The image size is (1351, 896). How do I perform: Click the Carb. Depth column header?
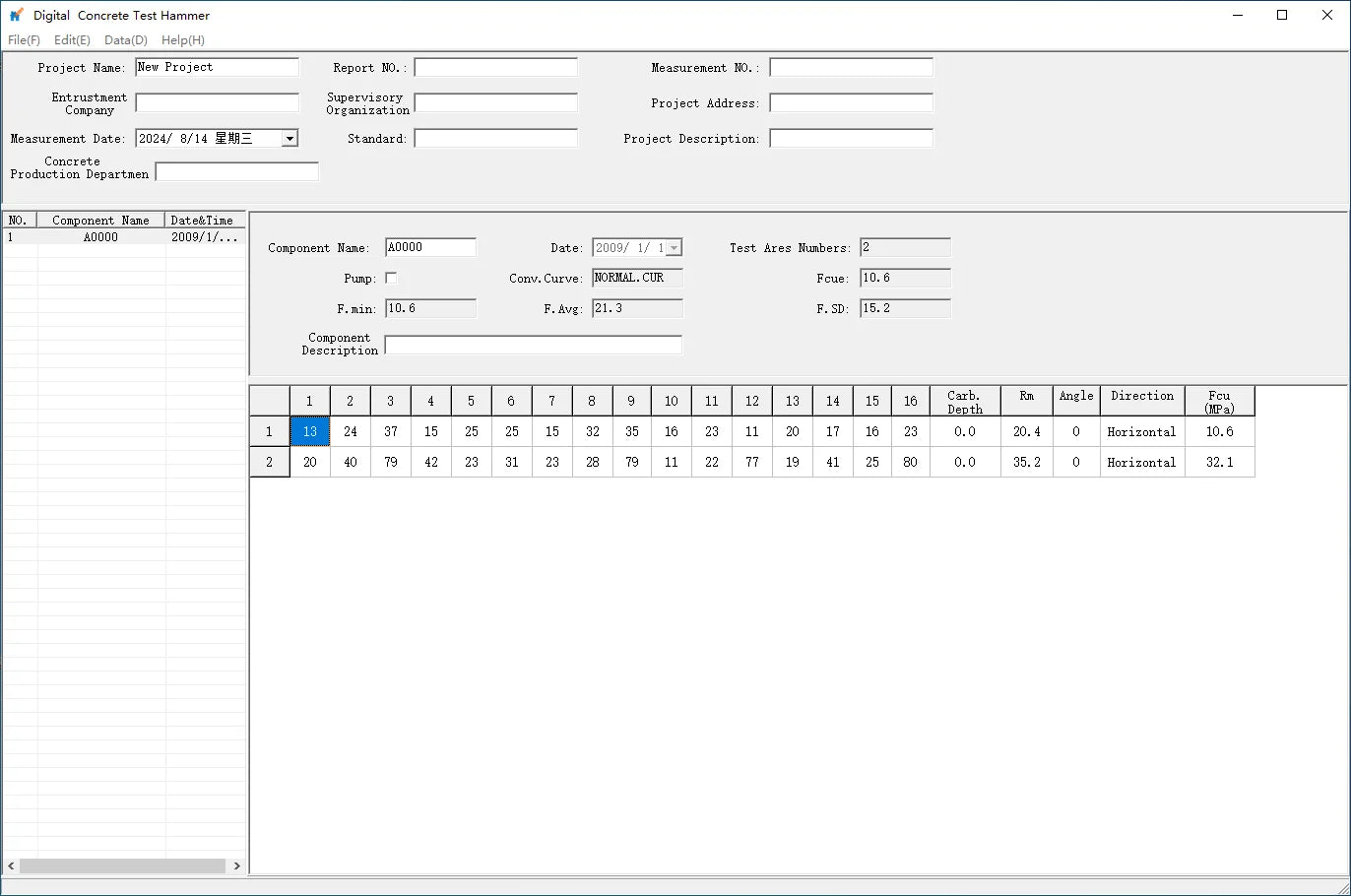(965, 401)
